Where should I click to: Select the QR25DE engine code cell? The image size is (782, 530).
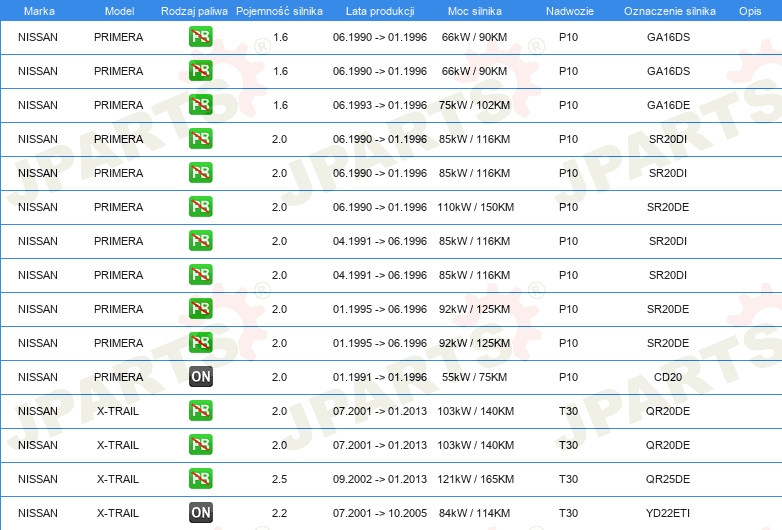[668, 479]
